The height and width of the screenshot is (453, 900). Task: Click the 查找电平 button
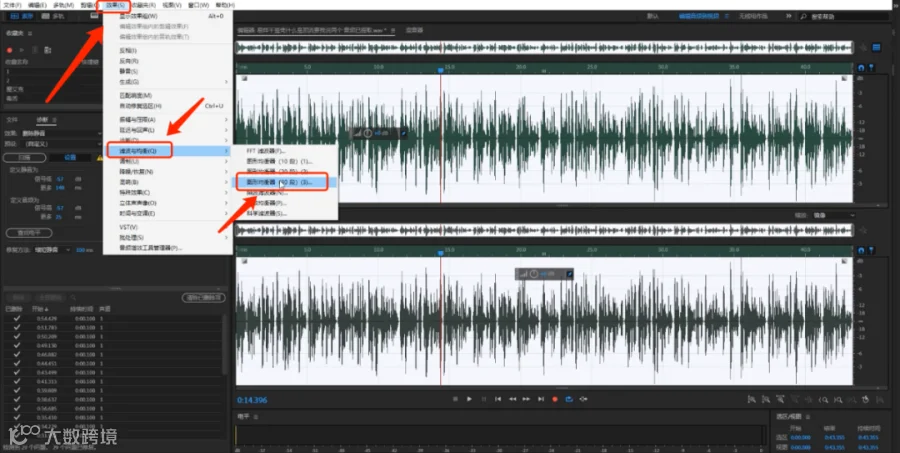[29, 233]
